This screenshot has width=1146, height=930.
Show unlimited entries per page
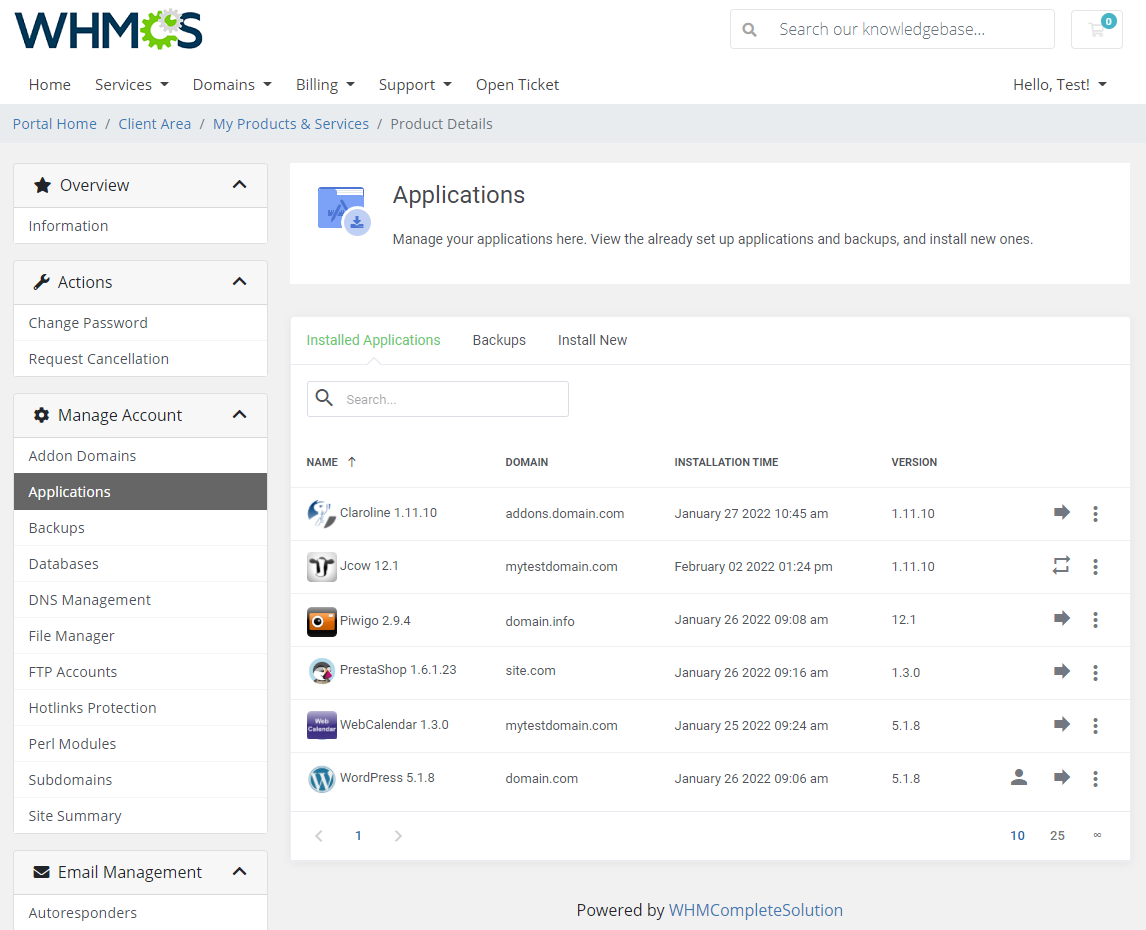1097,835
